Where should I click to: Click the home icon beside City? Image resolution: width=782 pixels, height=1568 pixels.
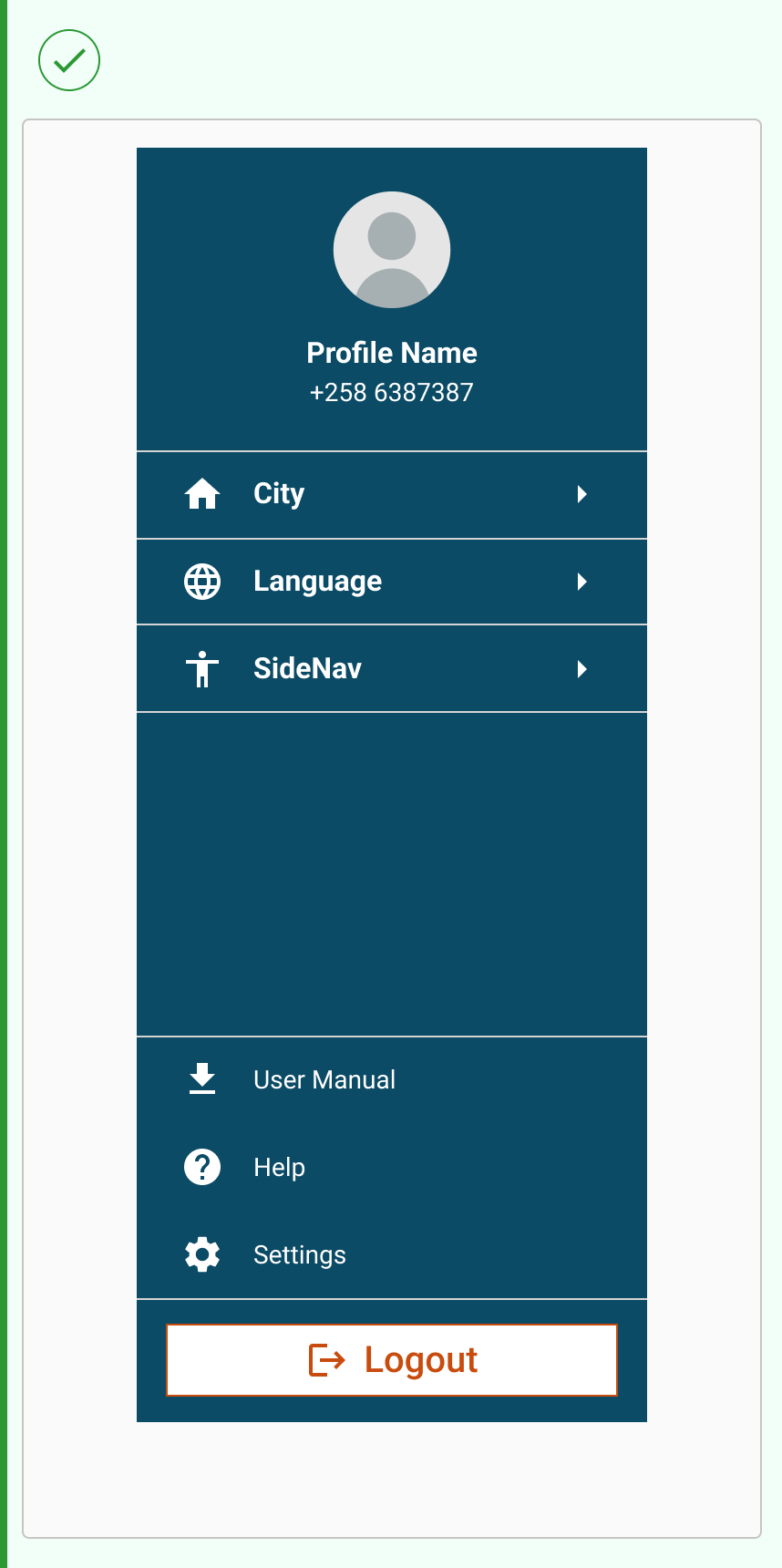point(202,494)
